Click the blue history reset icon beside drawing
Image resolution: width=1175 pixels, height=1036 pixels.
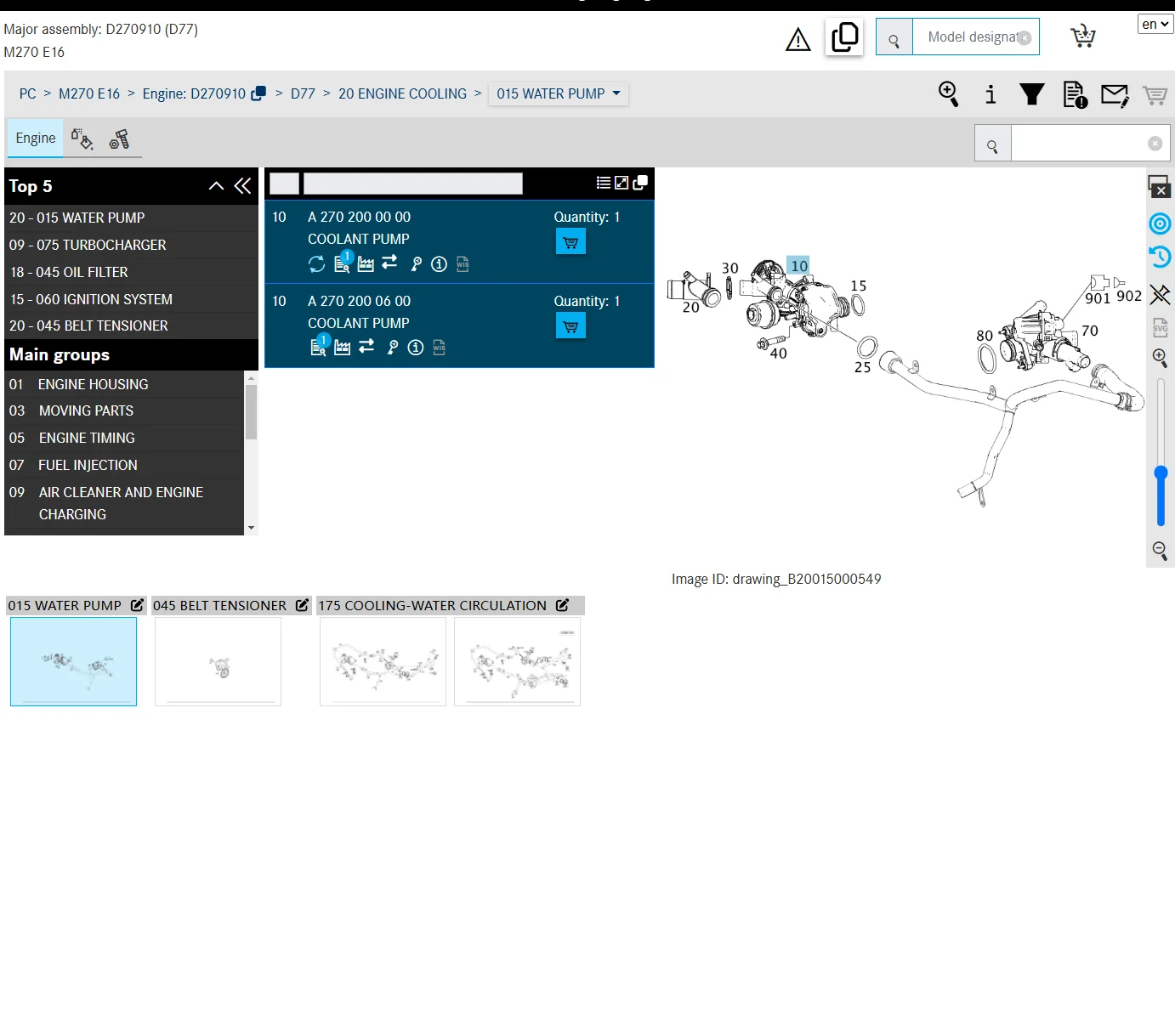[1160, 257]
